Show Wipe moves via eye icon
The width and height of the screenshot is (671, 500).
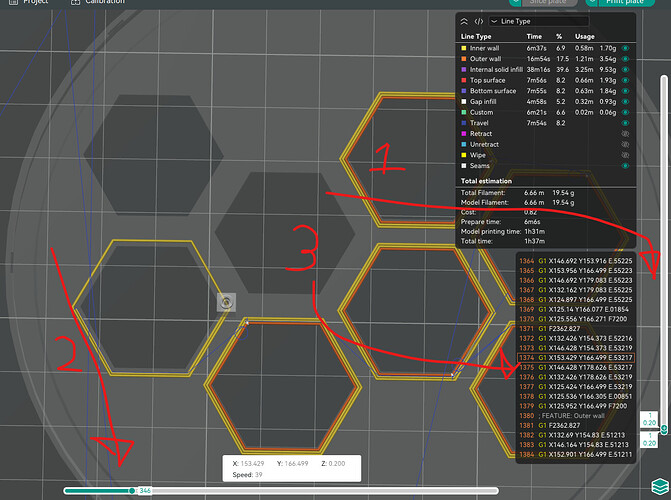click(x=625, y=155)
